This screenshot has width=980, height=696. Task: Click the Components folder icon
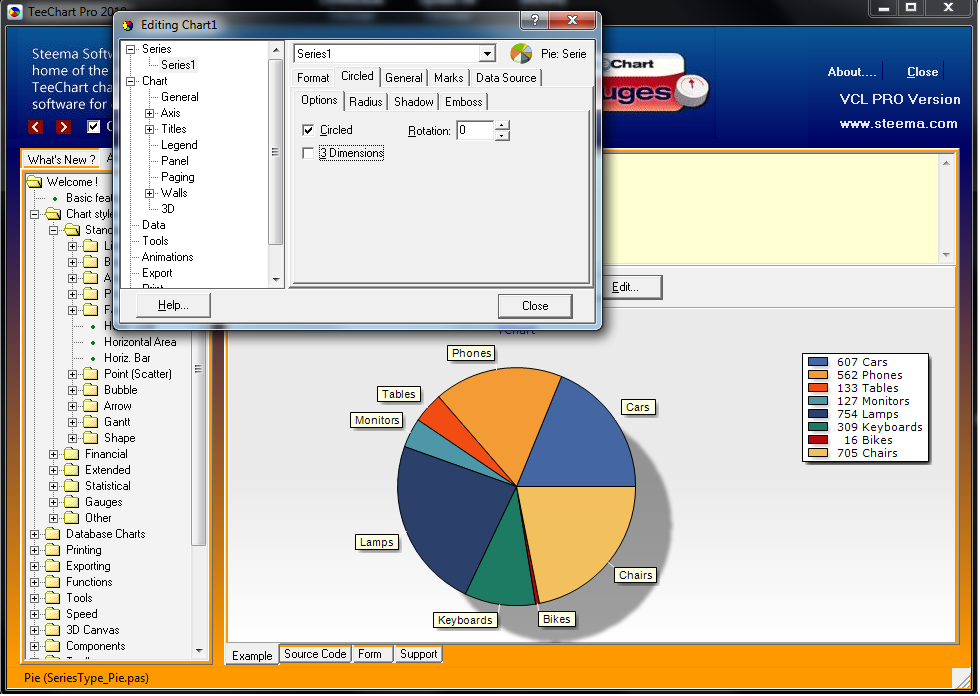point(53,646)
